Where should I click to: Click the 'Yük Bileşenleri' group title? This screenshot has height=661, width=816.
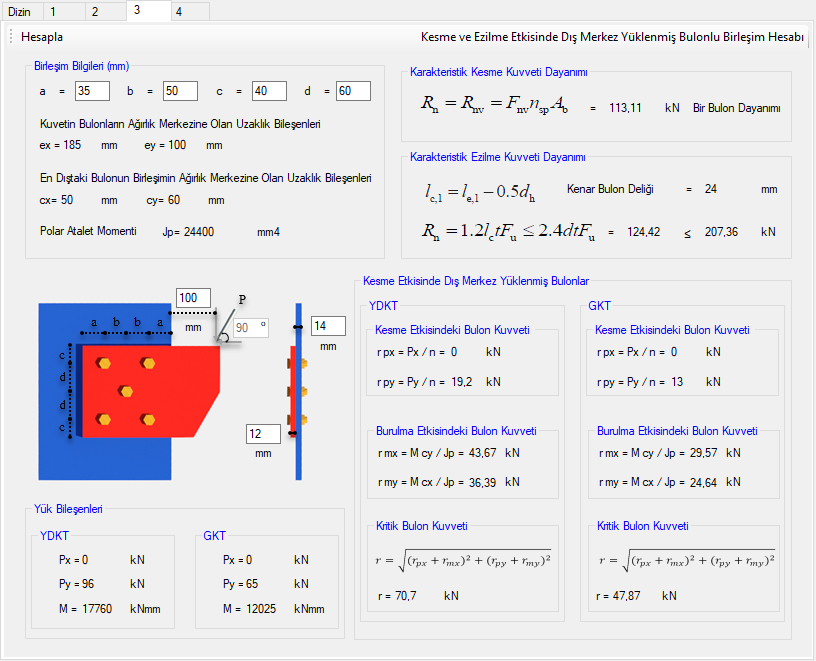(68, 509)
